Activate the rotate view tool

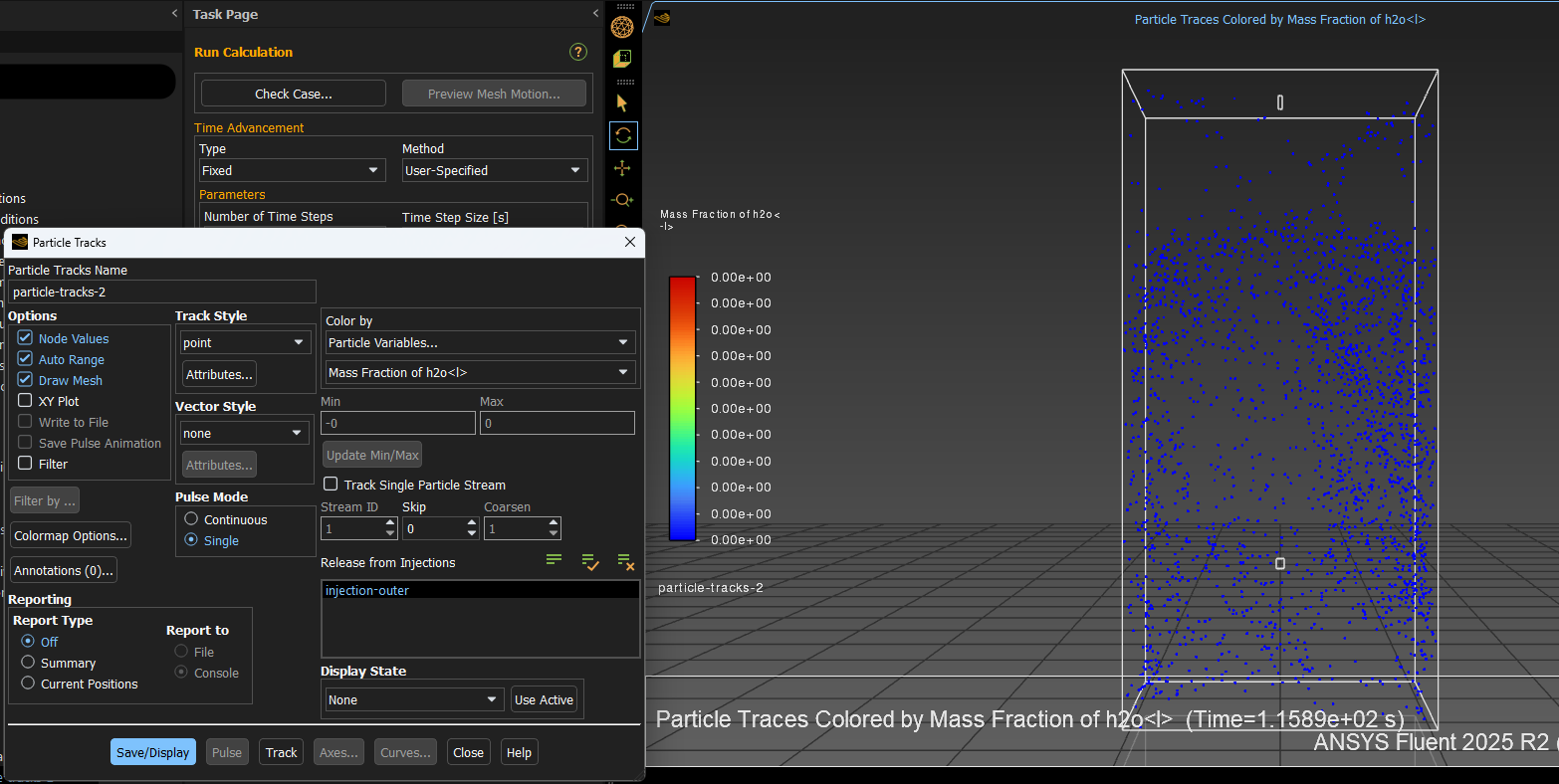click(x=623, y=135)
